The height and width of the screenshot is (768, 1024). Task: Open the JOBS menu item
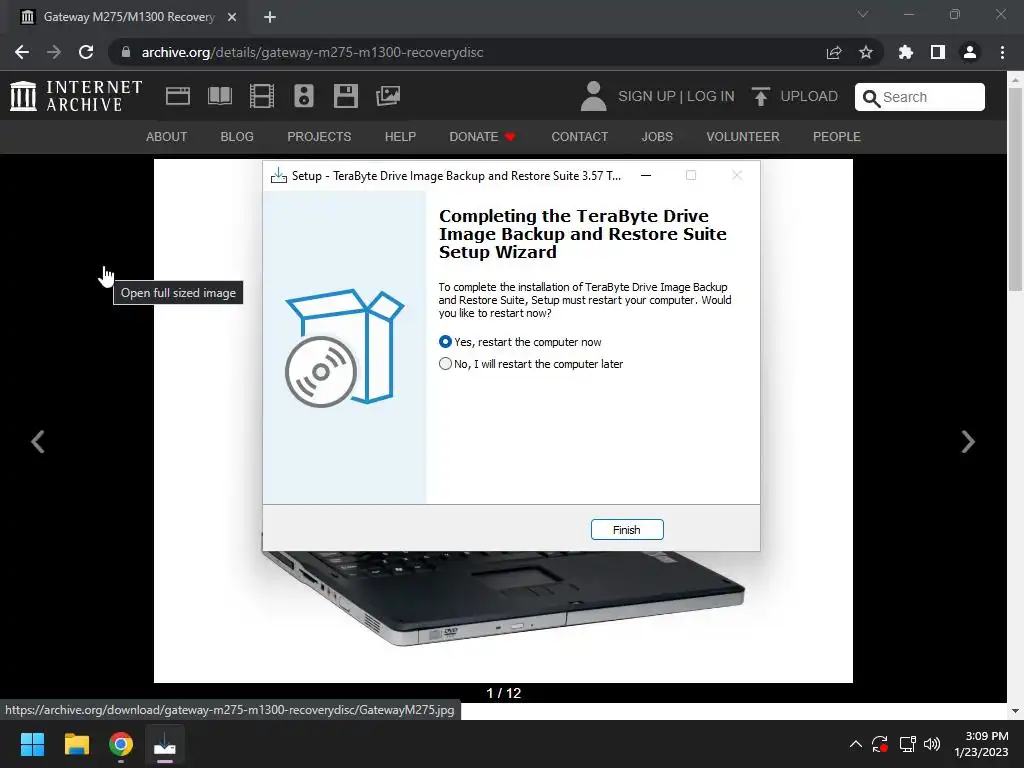point(657,136)
